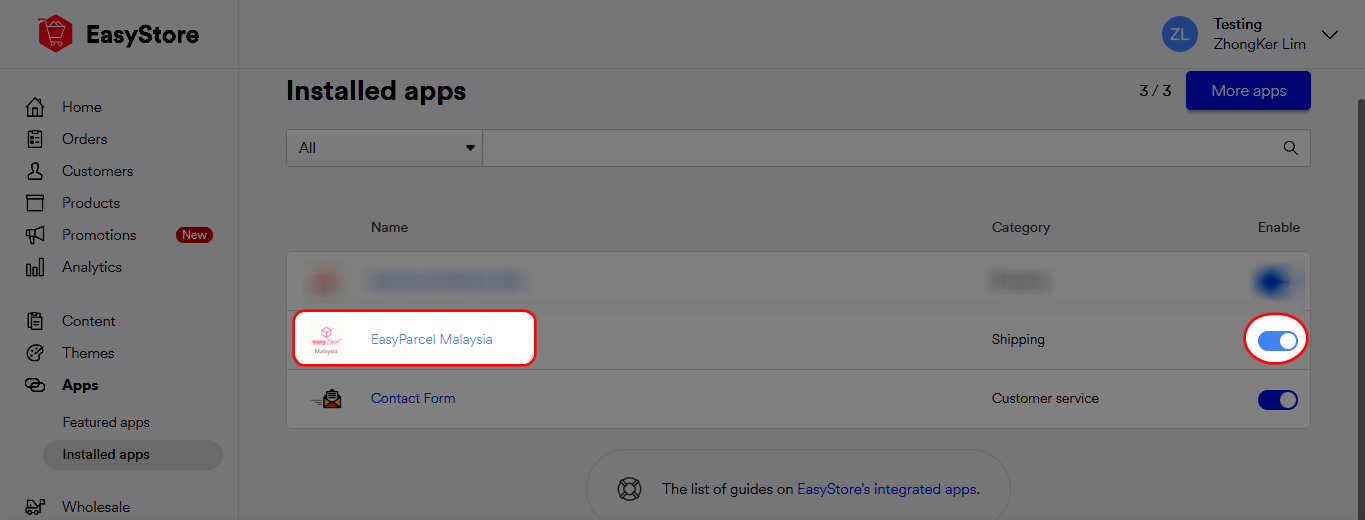The image size is (1365, 520).
Task: Click the Promotions megaphone icon
Action: (35, 235)
